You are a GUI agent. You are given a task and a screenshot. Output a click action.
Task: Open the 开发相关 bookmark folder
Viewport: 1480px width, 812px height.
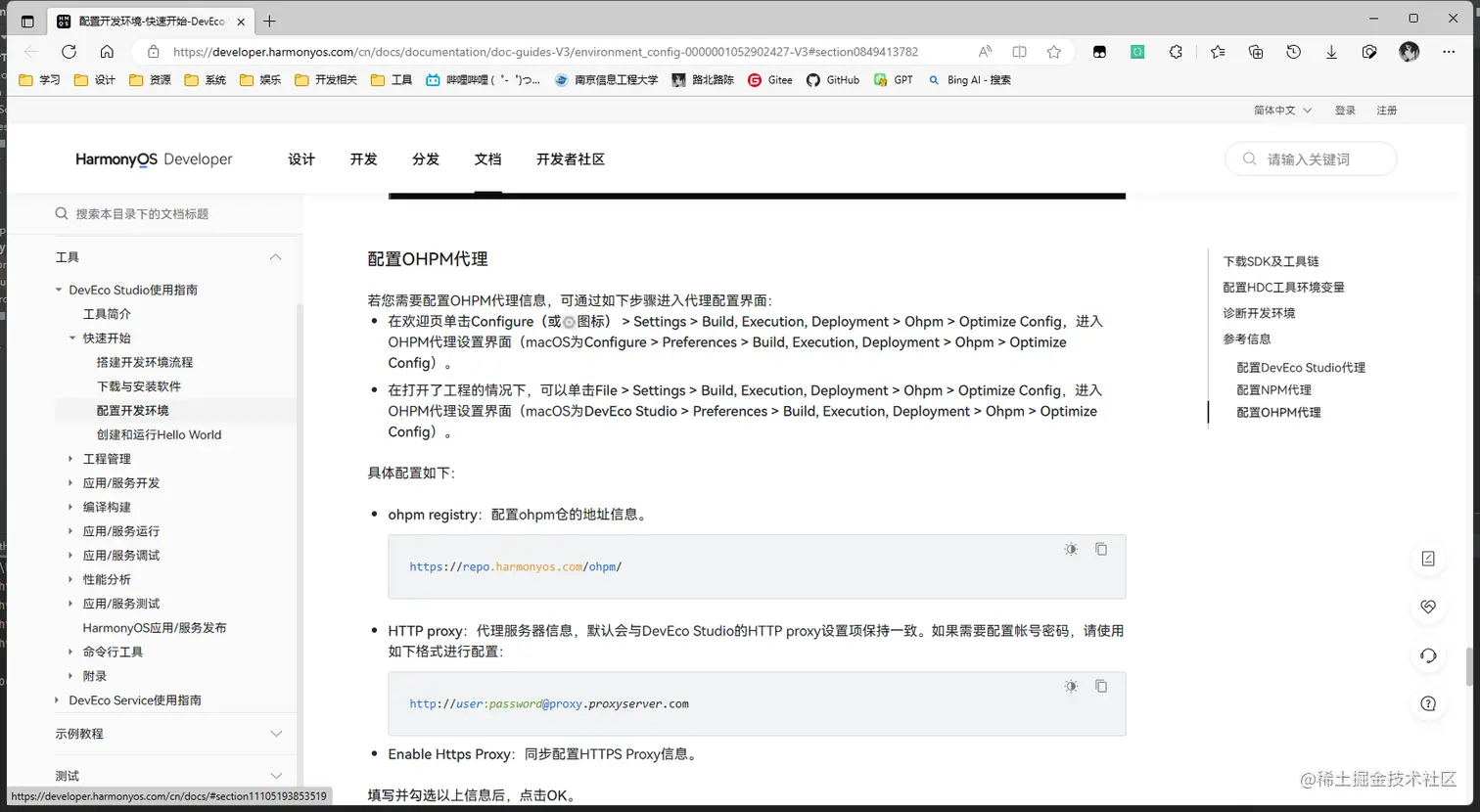tap(326, 80)
